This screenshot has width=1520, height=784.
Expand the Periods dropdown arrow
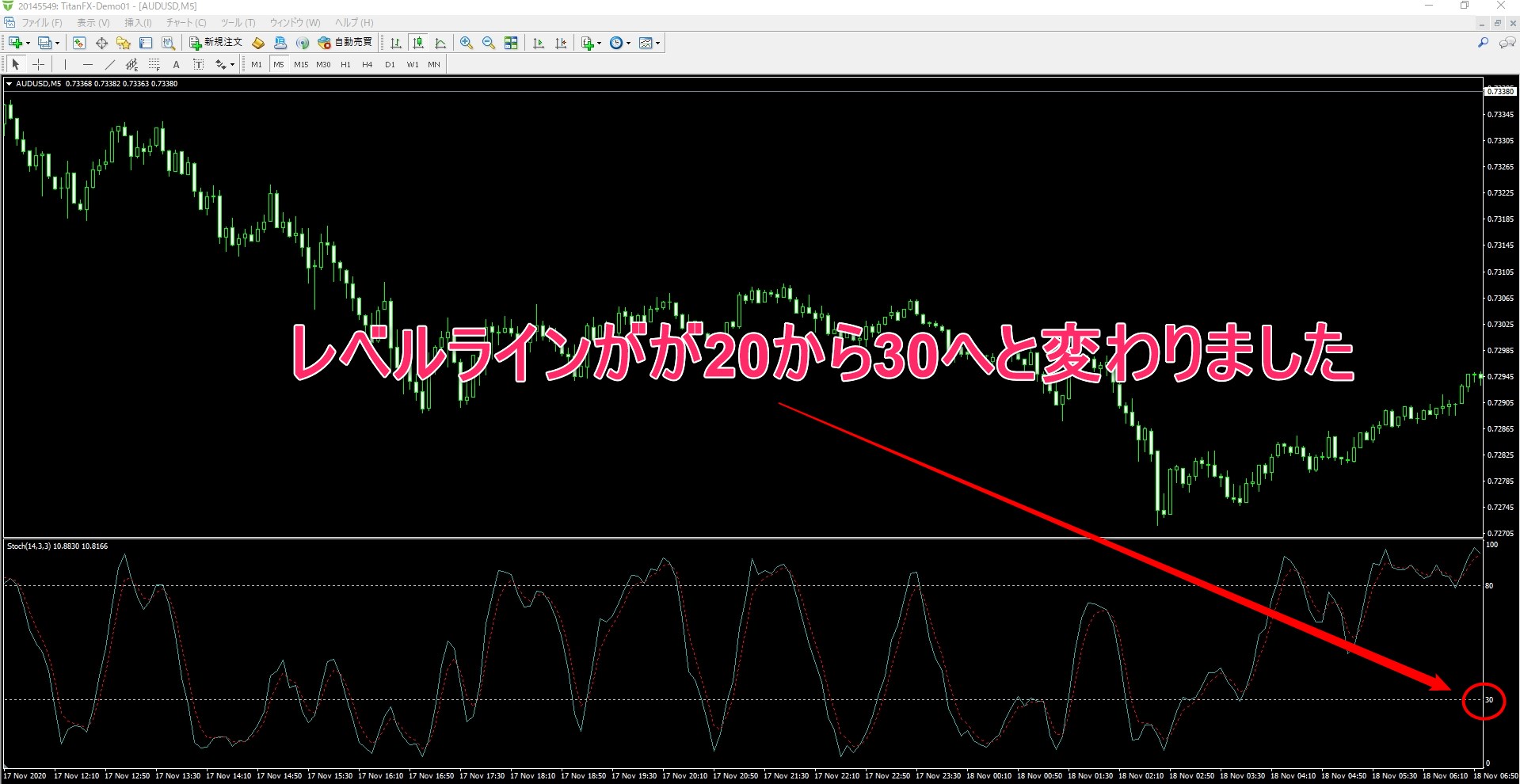click(x=628, y=44)
